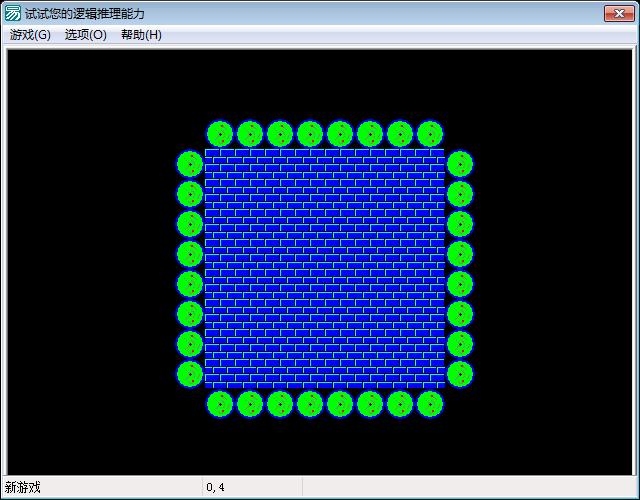Click the app icon in the title bar

coord(12,13)
